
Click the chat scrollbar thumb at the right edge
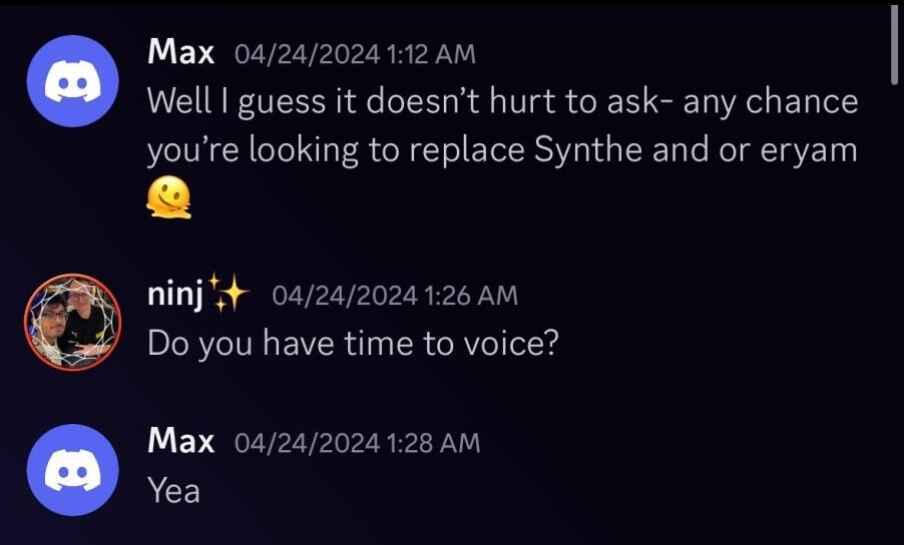[894, 44]
